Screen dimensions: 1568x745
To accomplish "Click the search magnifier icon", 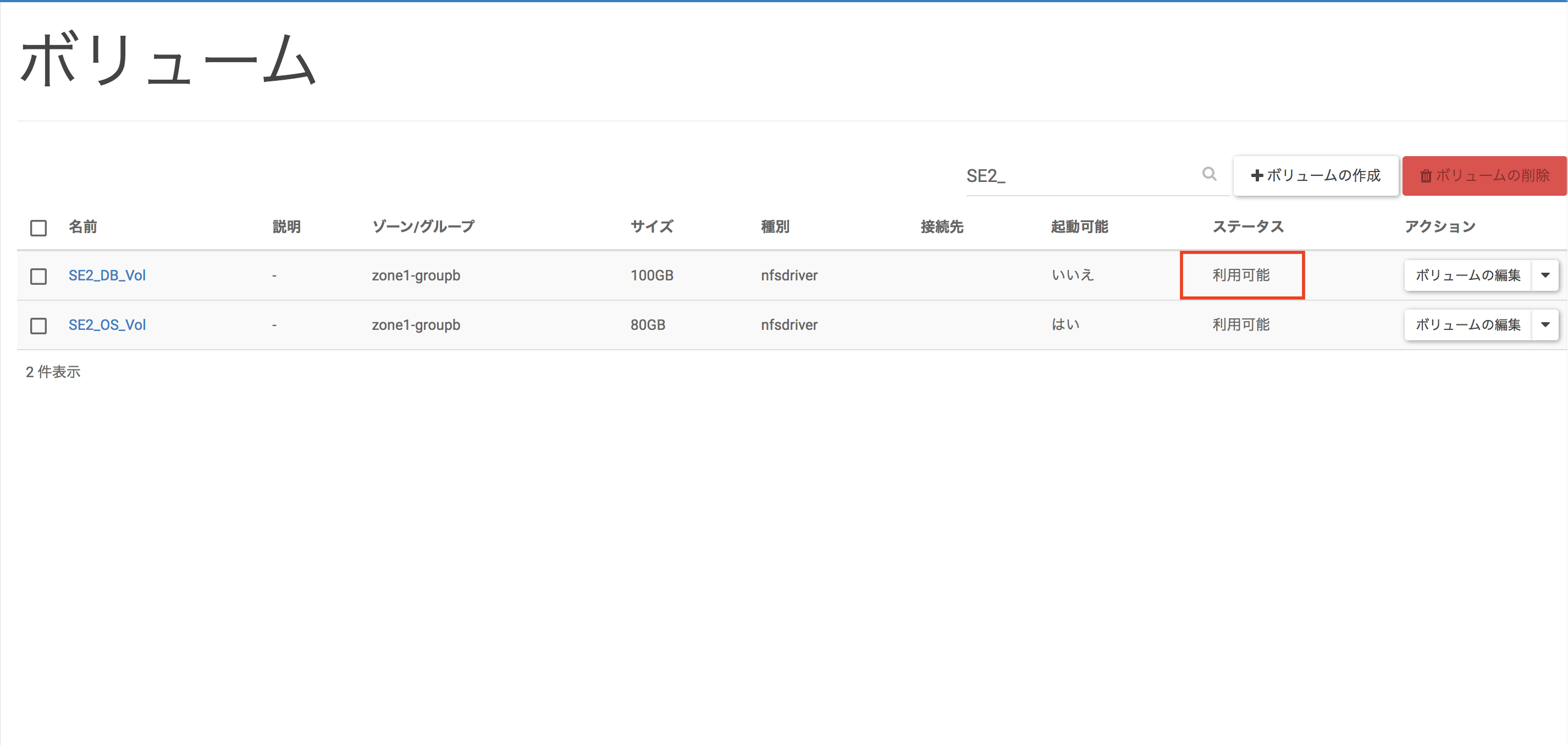I will (x=1209, y=175).
